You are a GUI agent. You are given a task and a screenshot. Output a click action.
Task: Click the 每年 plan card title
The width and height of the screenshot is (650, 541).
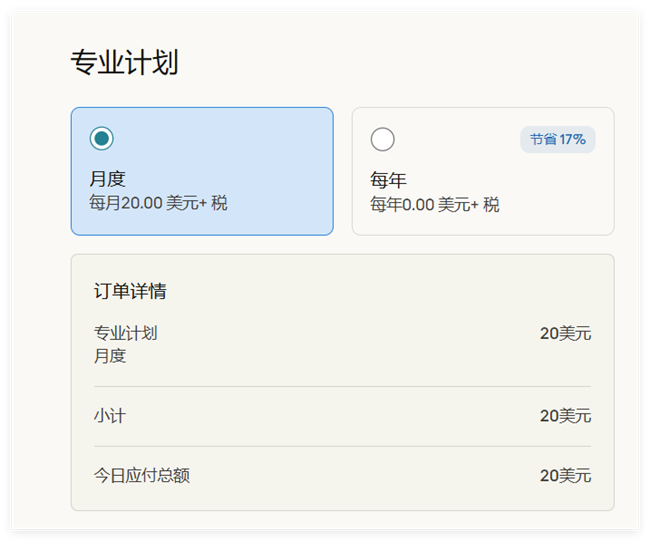(x=388, y=181)
